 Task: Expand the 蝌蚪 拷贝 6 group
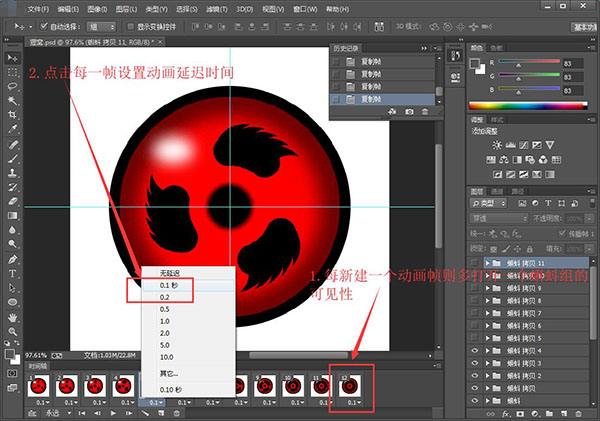tap(488, 326)
